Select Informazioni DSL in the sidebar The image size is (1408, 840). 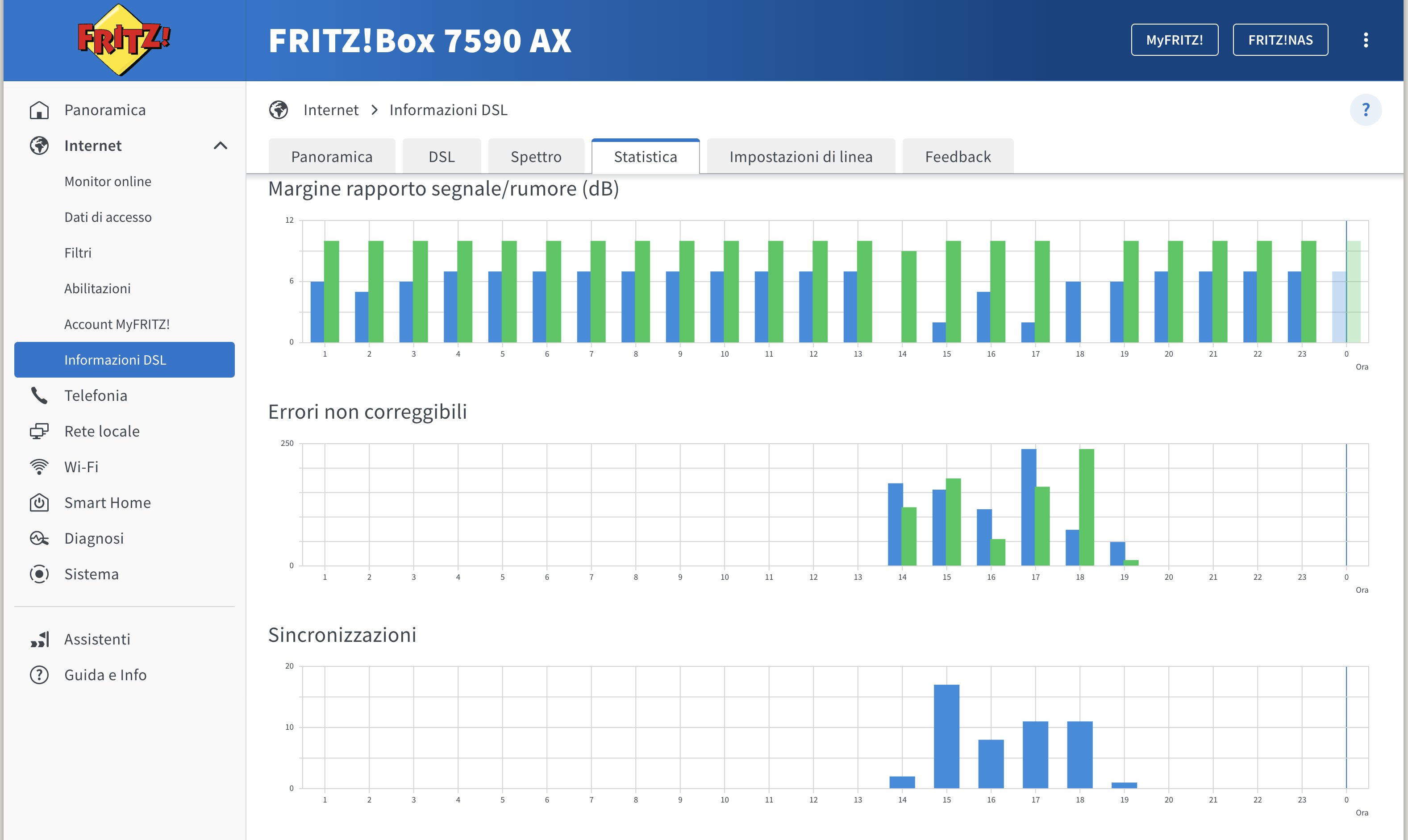(125, 359)
